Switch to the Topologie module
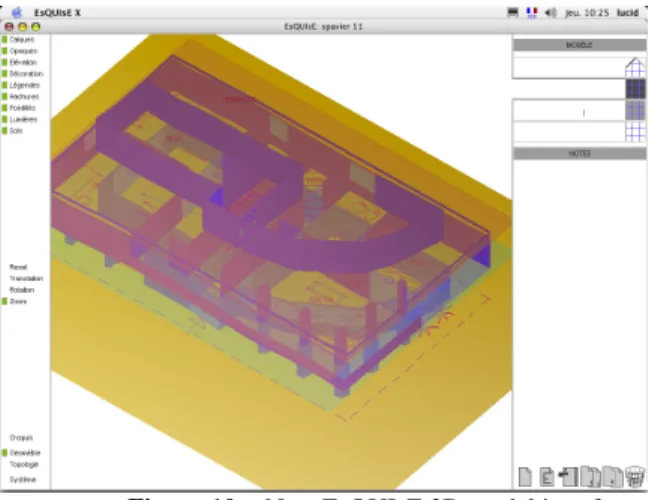Viewport: 655px width, 500px height. [x=24, y=464]
